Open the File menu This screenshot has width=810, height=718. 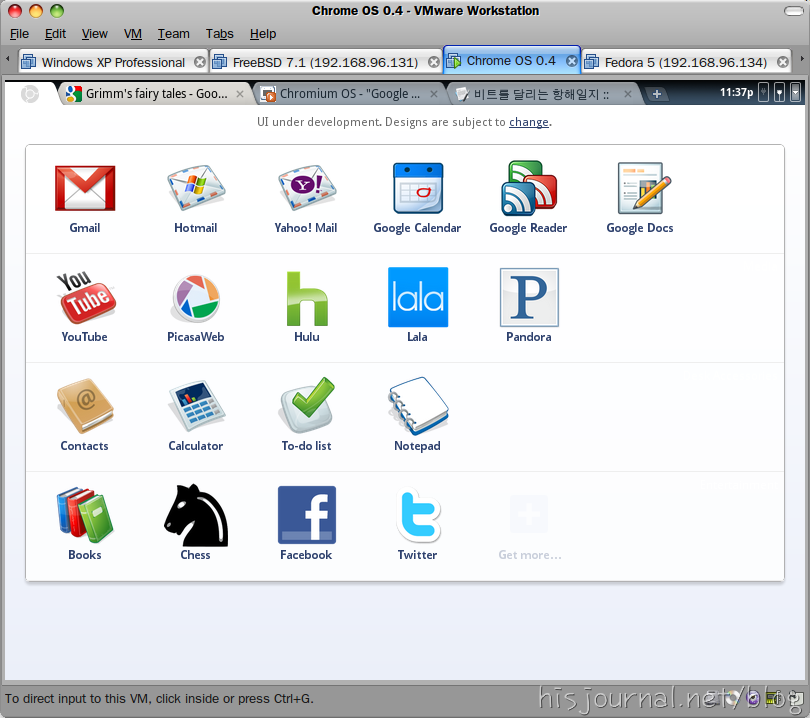(x=19, y=34)
